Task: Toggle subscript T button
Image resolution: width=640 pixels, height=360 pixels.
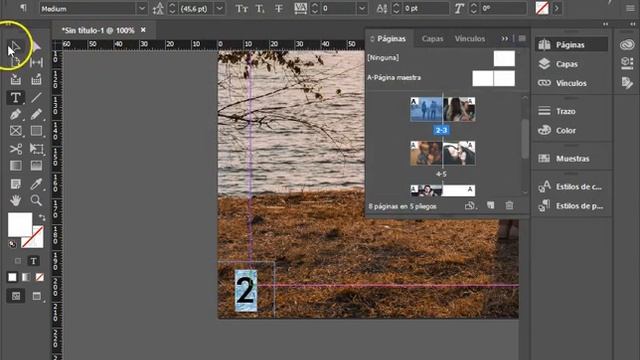Action: click(260, 9)
